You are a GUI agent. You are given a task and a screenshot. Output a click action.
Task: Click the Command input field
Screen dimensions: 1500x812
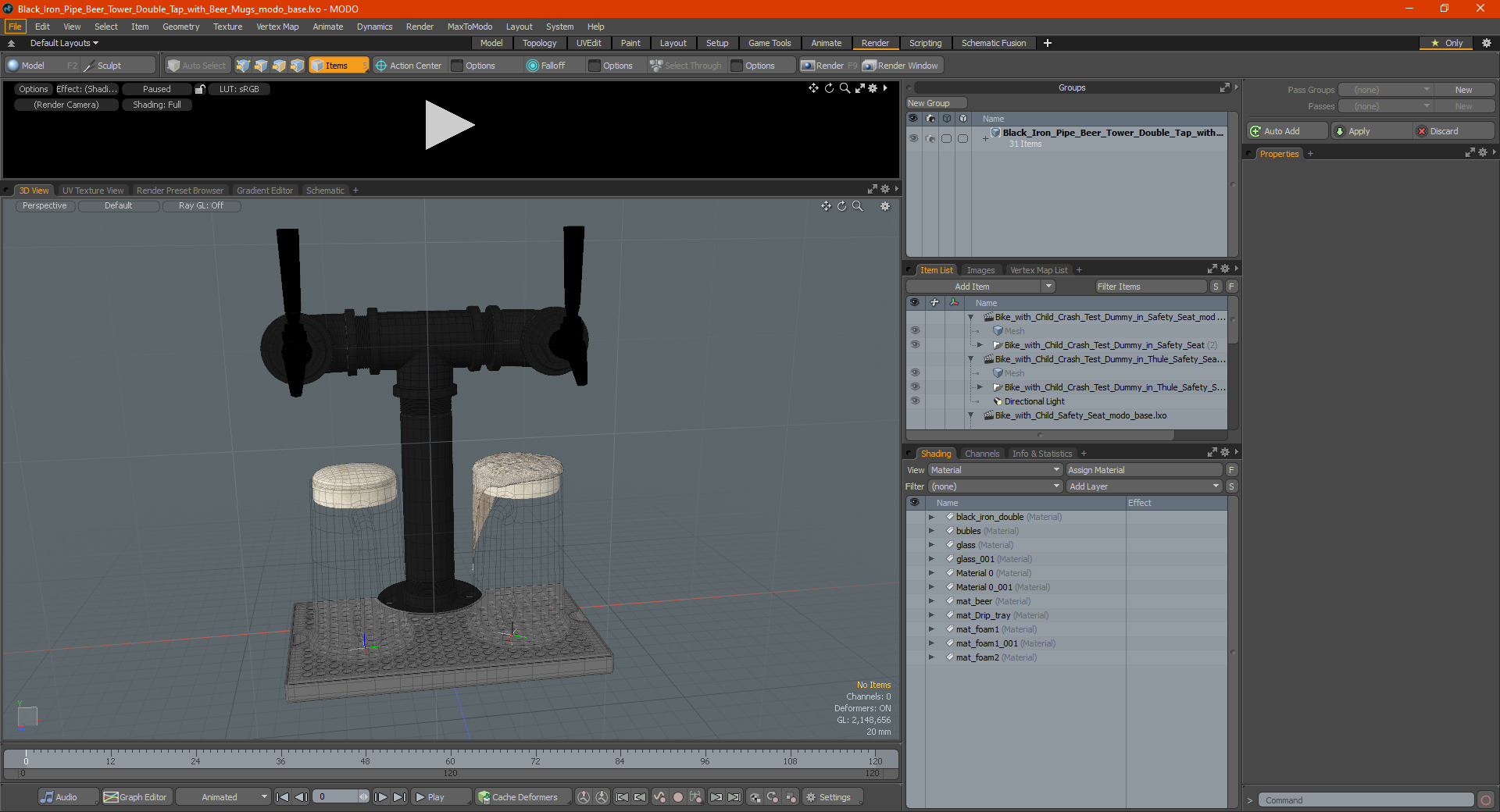point(1366,800)
